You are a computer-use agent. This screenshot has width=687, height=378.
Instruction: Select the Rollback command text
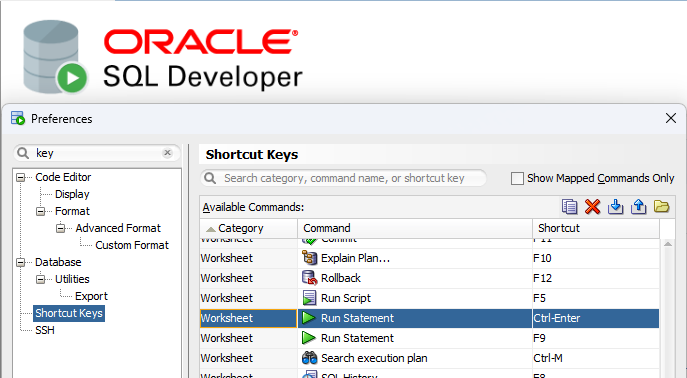(x=341, y=278)
